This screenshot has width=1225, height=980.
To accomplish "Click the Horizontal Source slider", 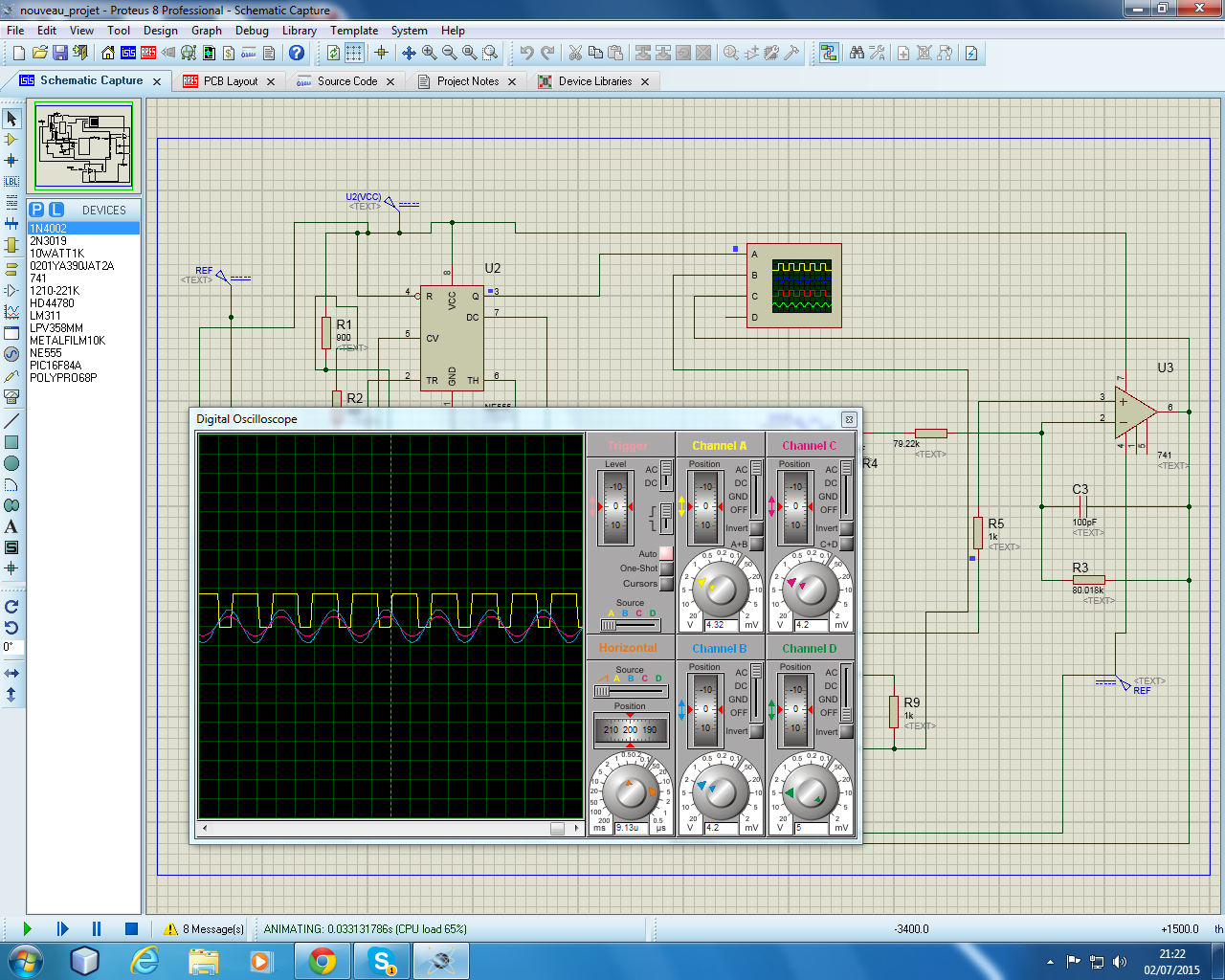I will (630, 691).
